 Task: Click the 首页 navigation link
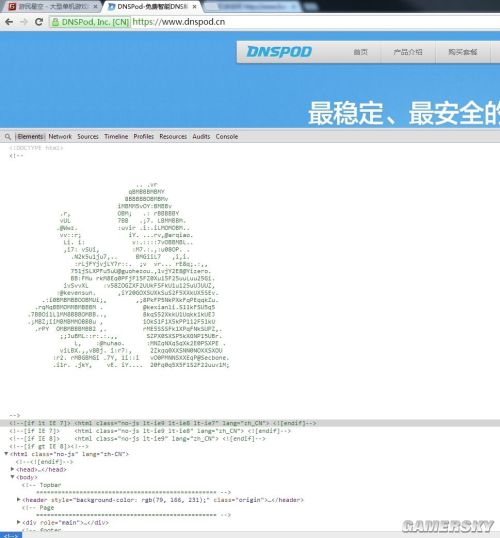pyautogui.click(x=360, y=52)
